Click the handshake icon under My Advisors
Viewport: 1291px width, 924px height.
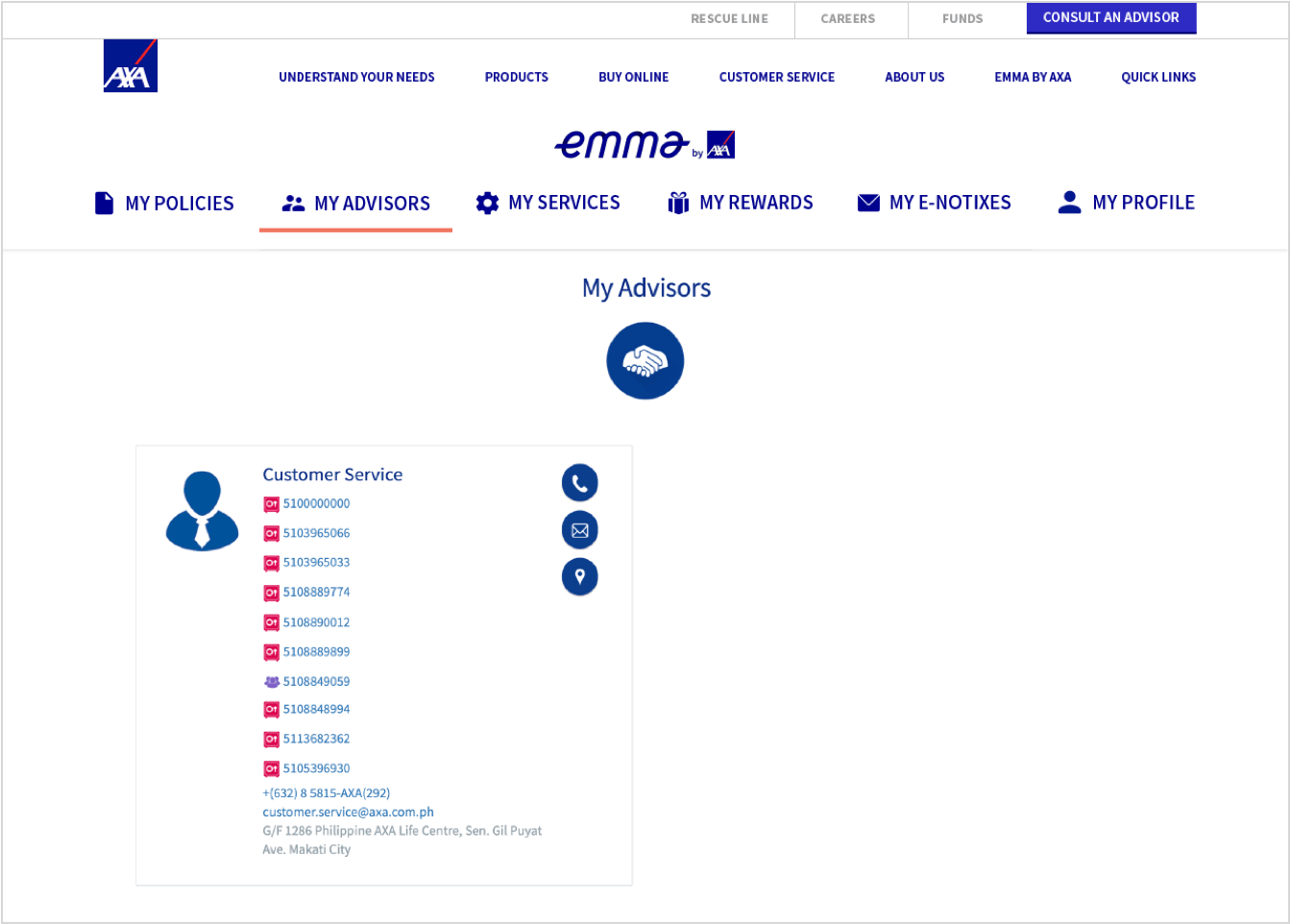click(645, 361)
